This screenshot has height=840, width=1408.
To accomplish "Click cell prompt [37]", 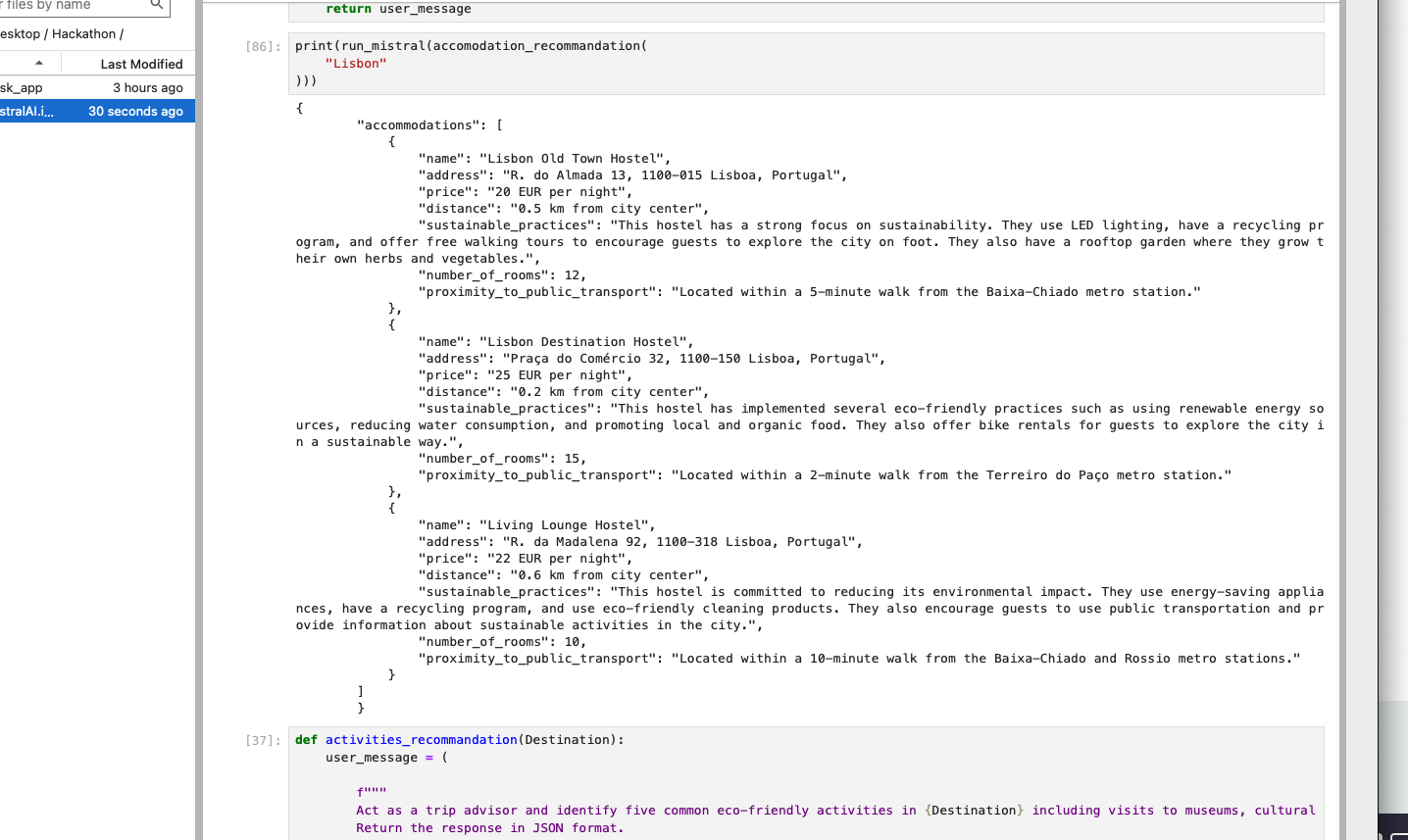I will [x=263, y=740].
